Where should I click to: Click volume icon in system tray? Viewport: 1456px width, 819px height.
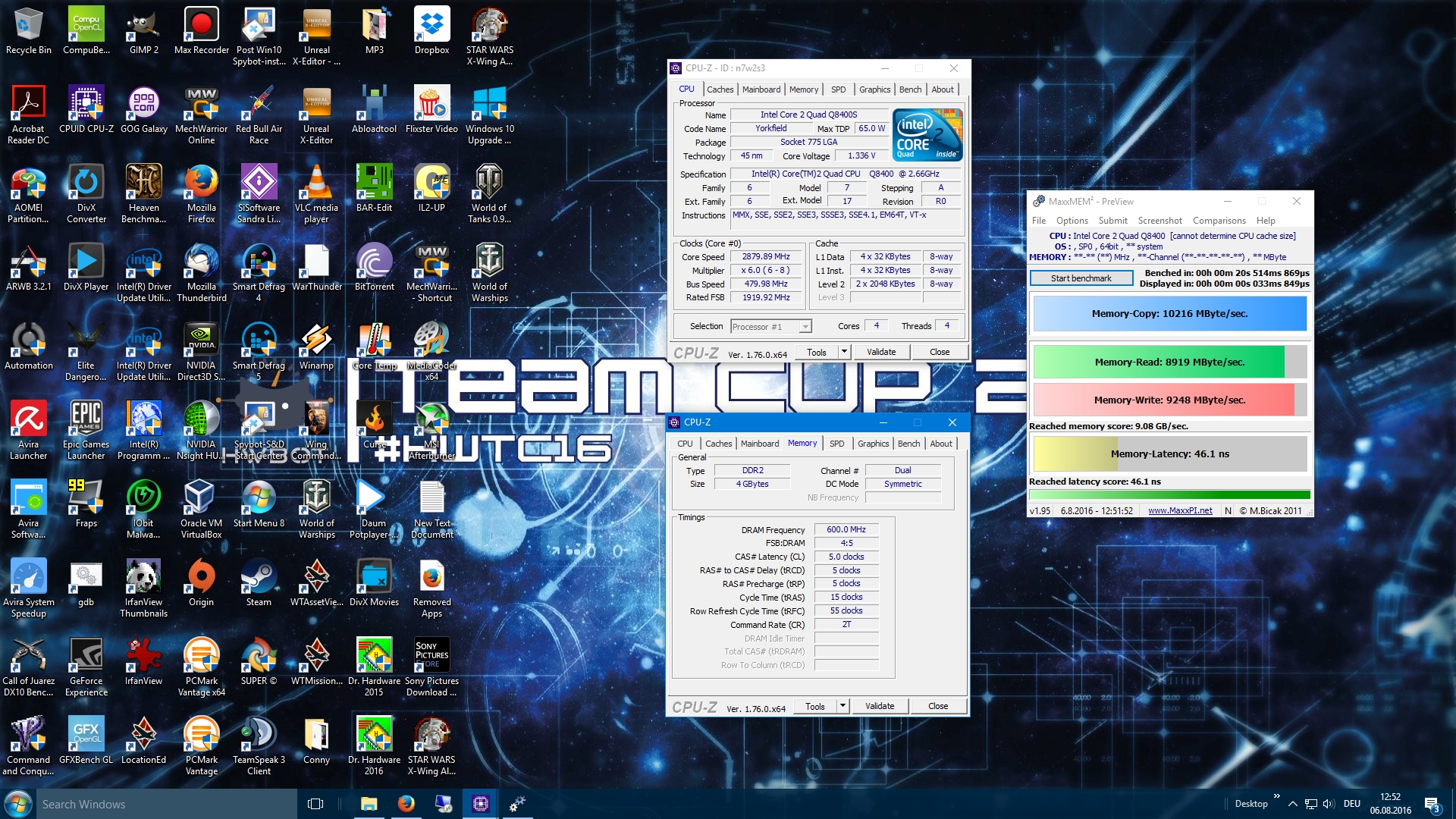[1328, 804]
